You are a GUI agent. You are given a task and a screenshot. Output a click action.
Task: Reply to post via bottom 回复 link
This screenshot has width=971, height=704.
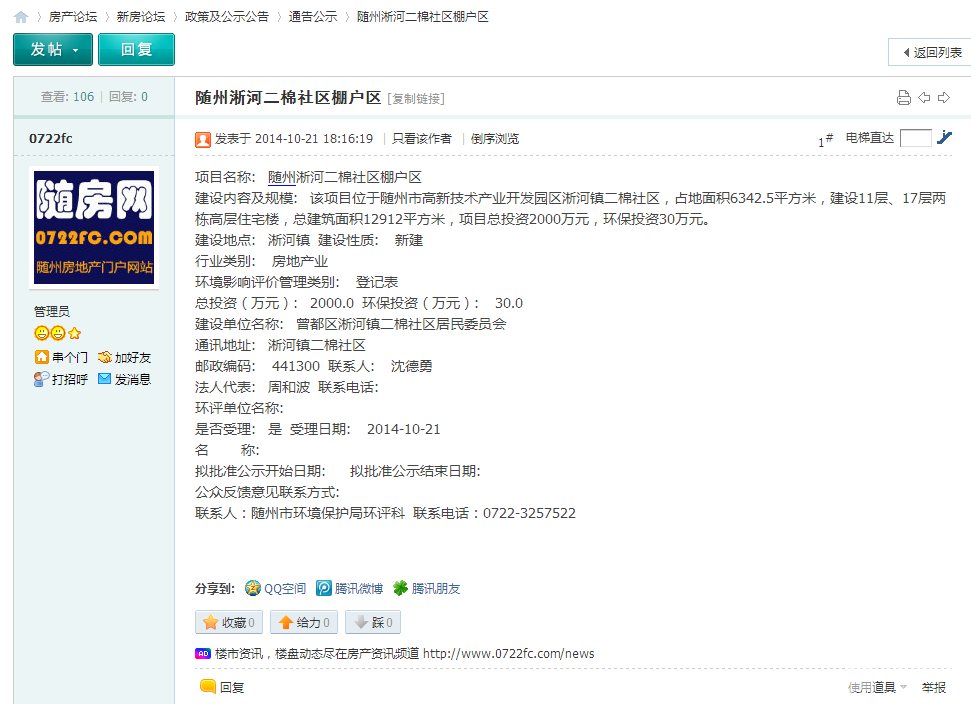point(232,687)
